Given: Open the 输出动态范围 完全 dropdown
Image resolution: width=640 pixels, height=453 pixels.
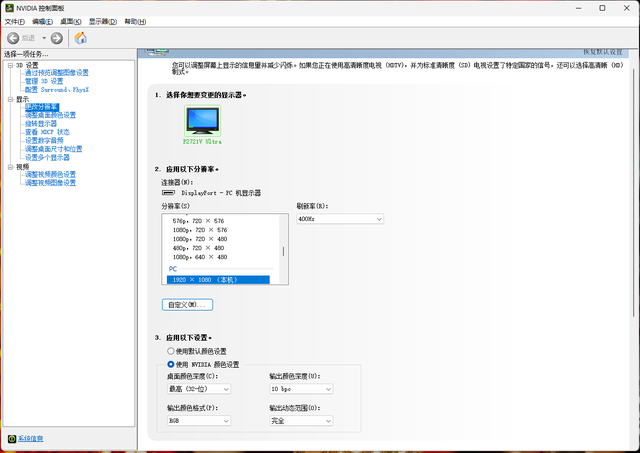Looking at the screenshot, I should pos(301,421).
